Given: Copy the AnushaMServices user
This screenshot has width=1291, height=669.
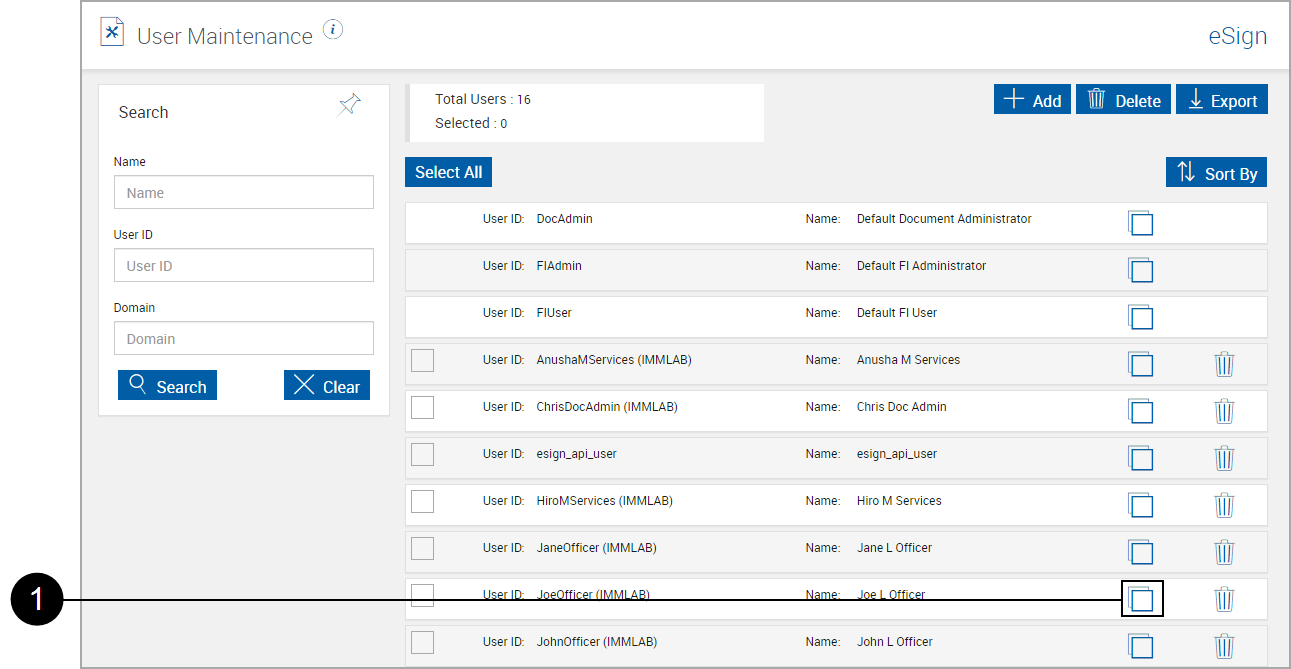Looking at the screenshot, I should 1140,364.
